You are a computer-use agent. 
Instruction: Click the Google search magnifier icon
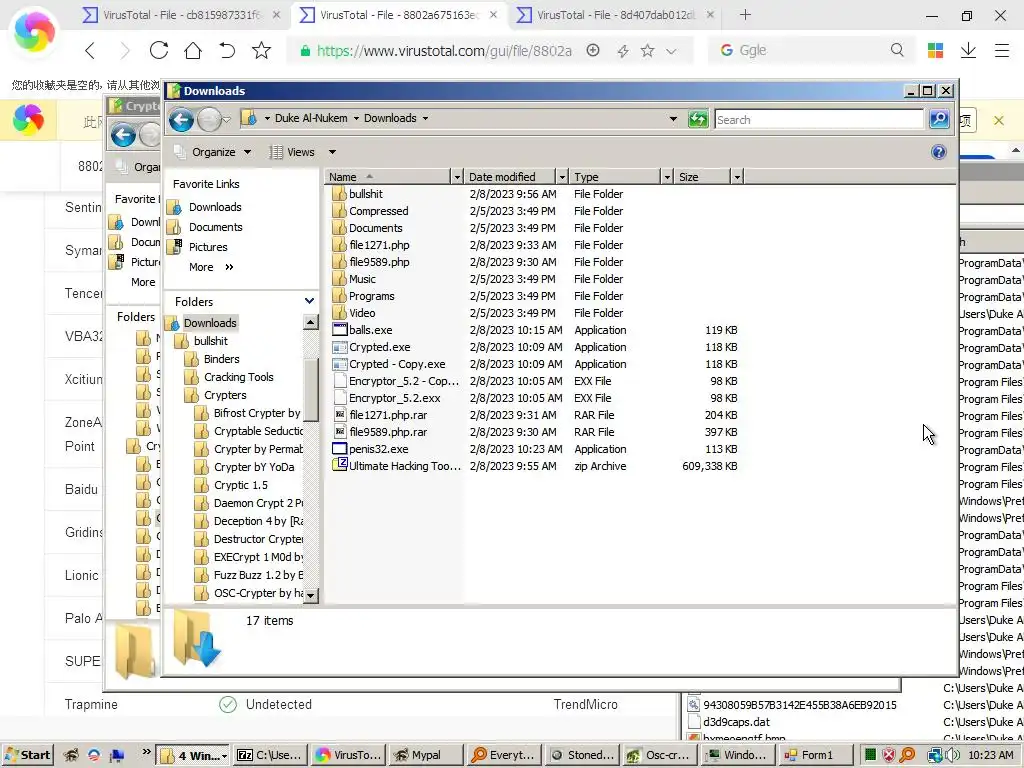click(x=897, y=50)
